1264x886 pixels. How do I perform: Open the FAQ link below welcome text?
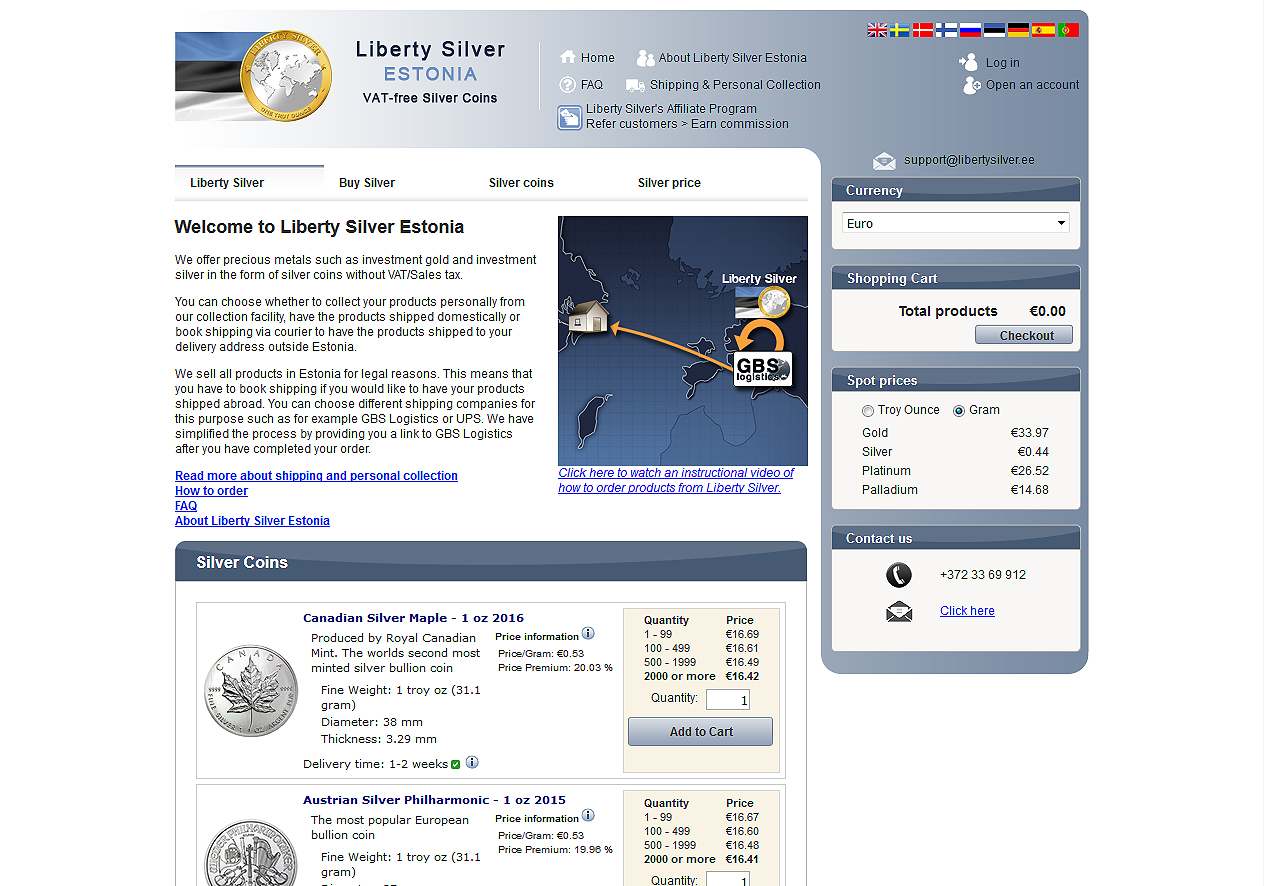(186, 506)
